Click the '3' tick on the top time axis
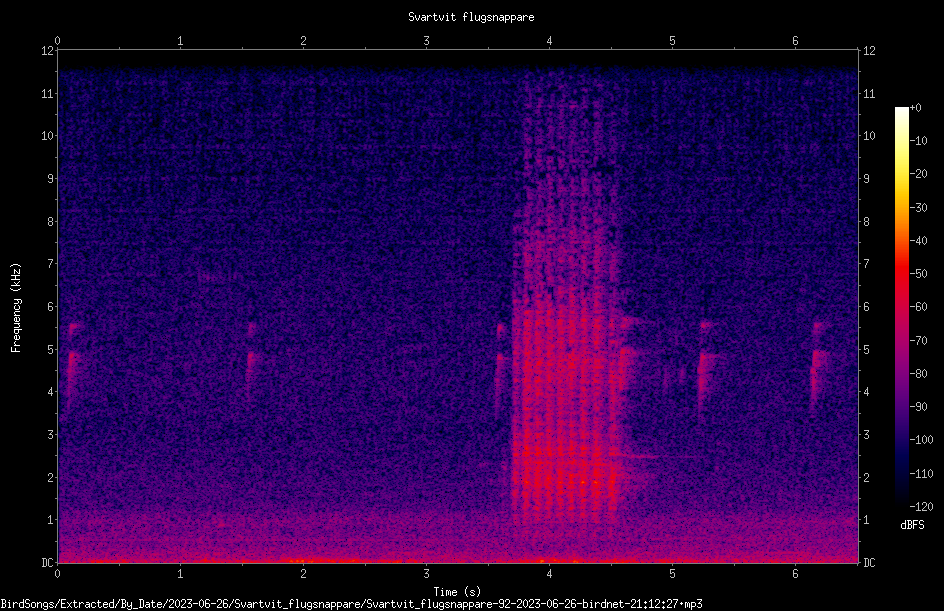The image size is (944, 611). [426, 41]
